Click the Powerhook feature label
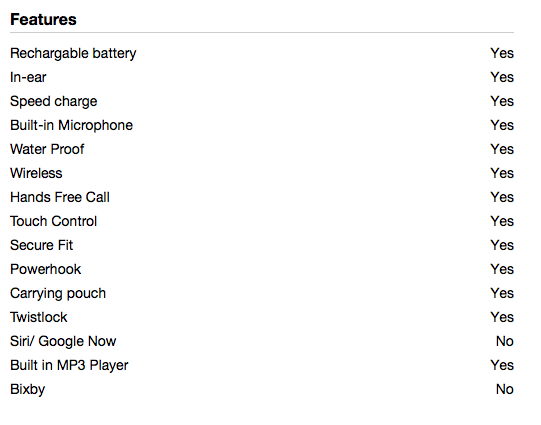541x425 pixels. click(x=46, y=269)
